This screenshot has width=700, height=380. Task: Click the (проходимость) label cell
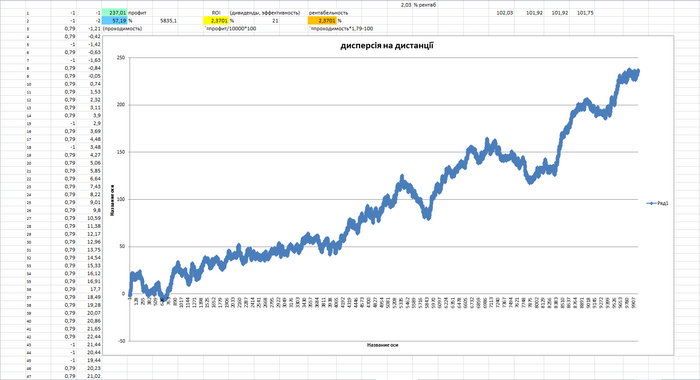(x=122, y=29)
